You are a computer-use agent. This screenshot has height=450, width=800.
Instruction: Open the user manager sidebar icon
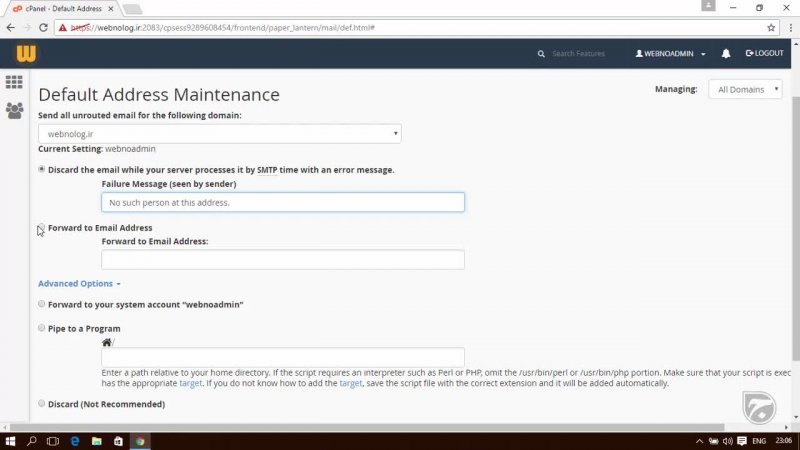click(14, 111)
